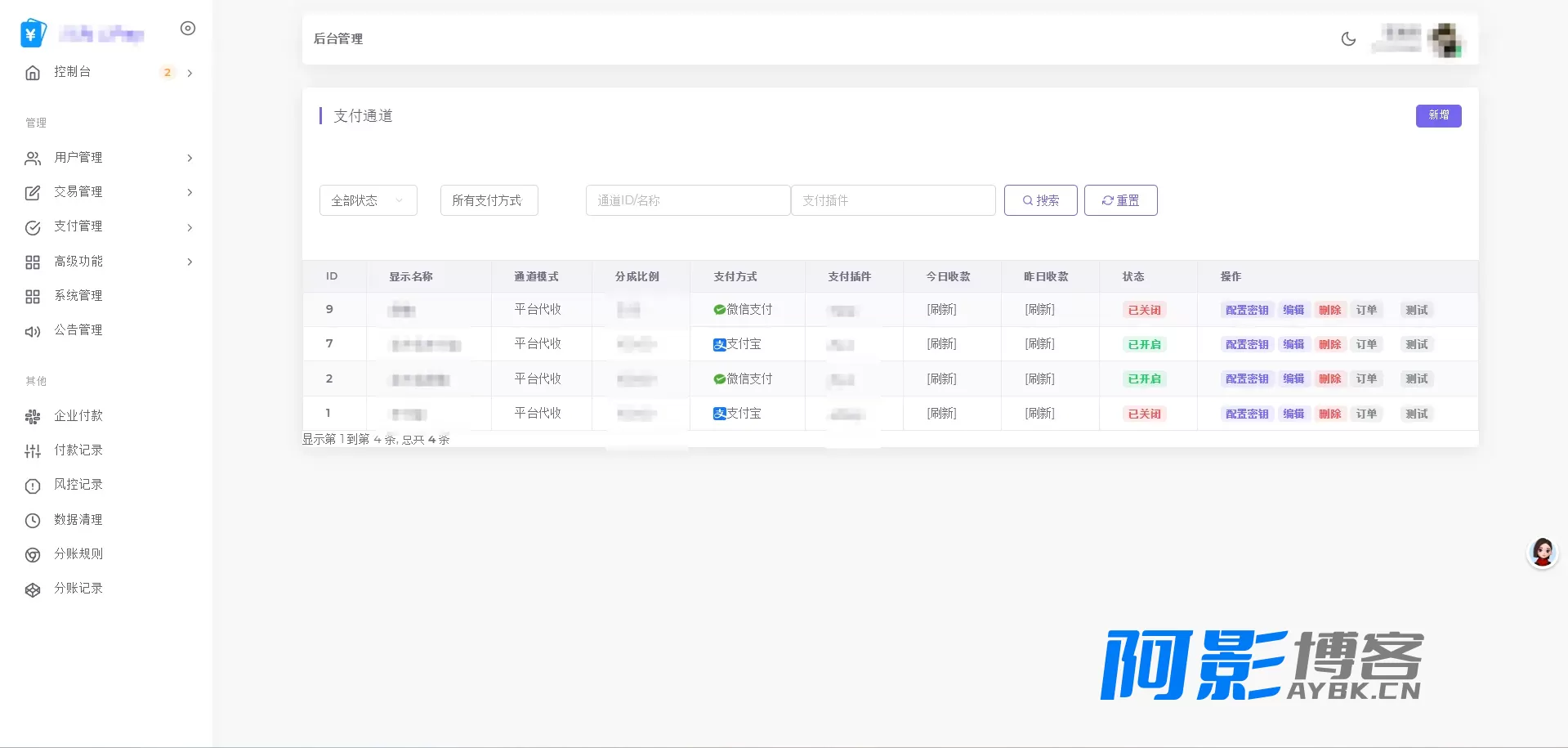Go to 付款记录 in sidebar
The width and height of the screenshot is (1568, 748).
click(78, 450)
